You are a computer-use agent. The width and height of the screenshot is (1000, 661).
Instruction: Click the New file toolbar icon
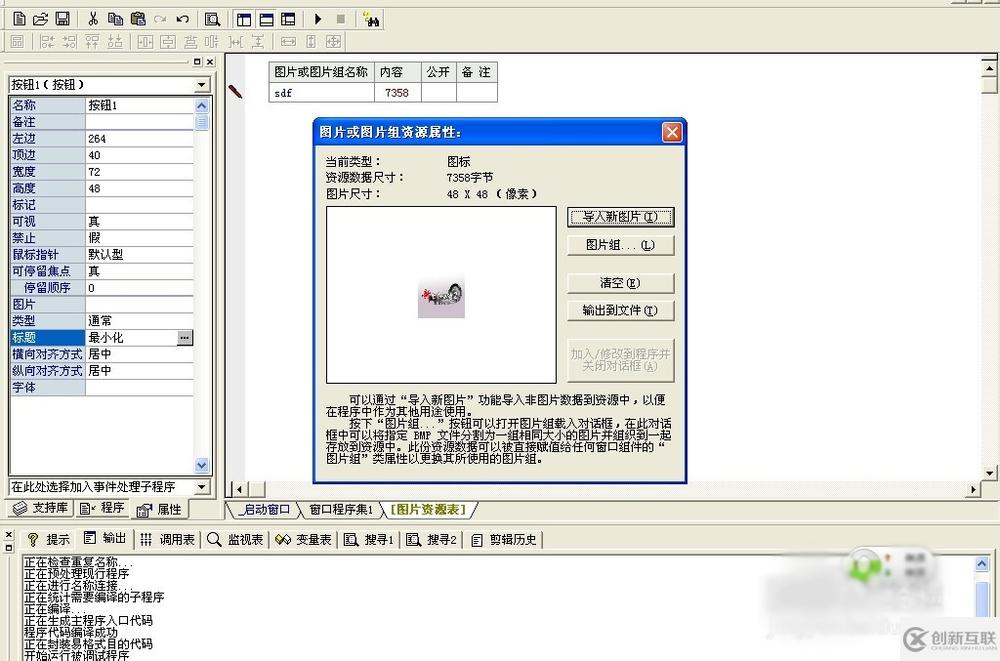pos(19,19)
